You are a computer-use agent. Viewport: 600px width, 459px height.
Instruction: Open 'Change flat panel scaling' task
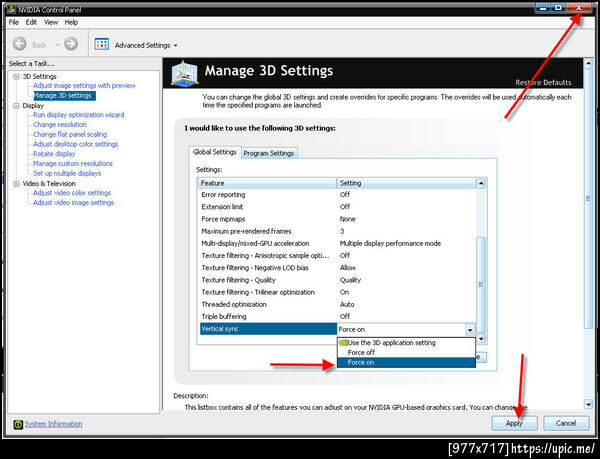(x=70, y=135)
